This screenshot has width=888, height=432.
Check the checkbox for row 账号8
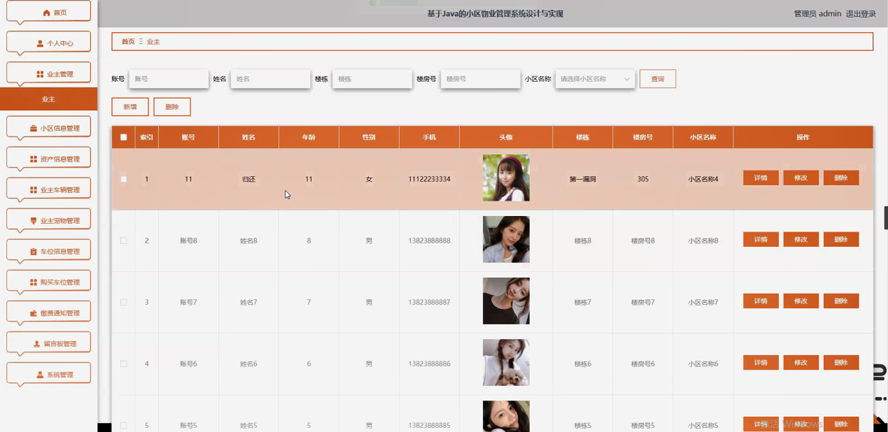(x=123, y=241)
